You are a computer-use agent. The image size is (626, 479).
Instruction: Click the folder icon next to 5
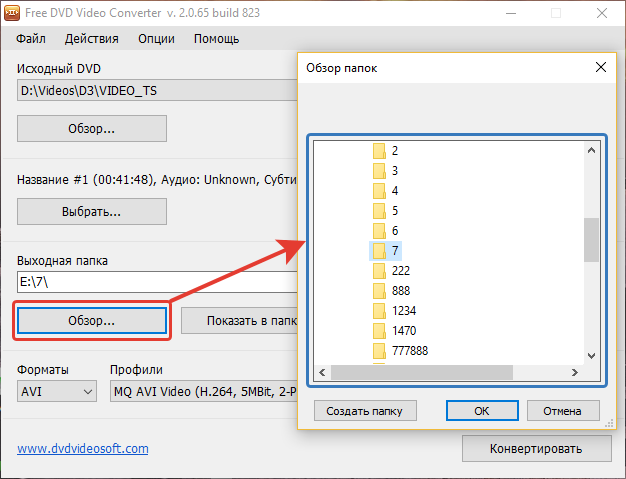[x=379, y=211]
